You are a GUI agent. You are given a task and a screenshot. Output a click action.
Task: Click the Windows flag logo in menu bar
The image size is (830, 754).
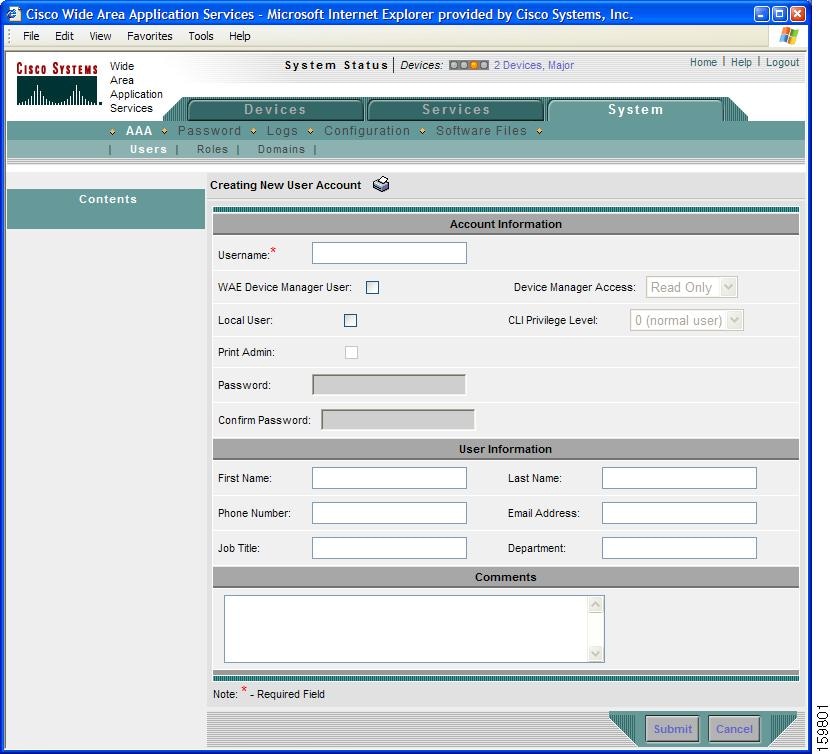coord(789,36)
